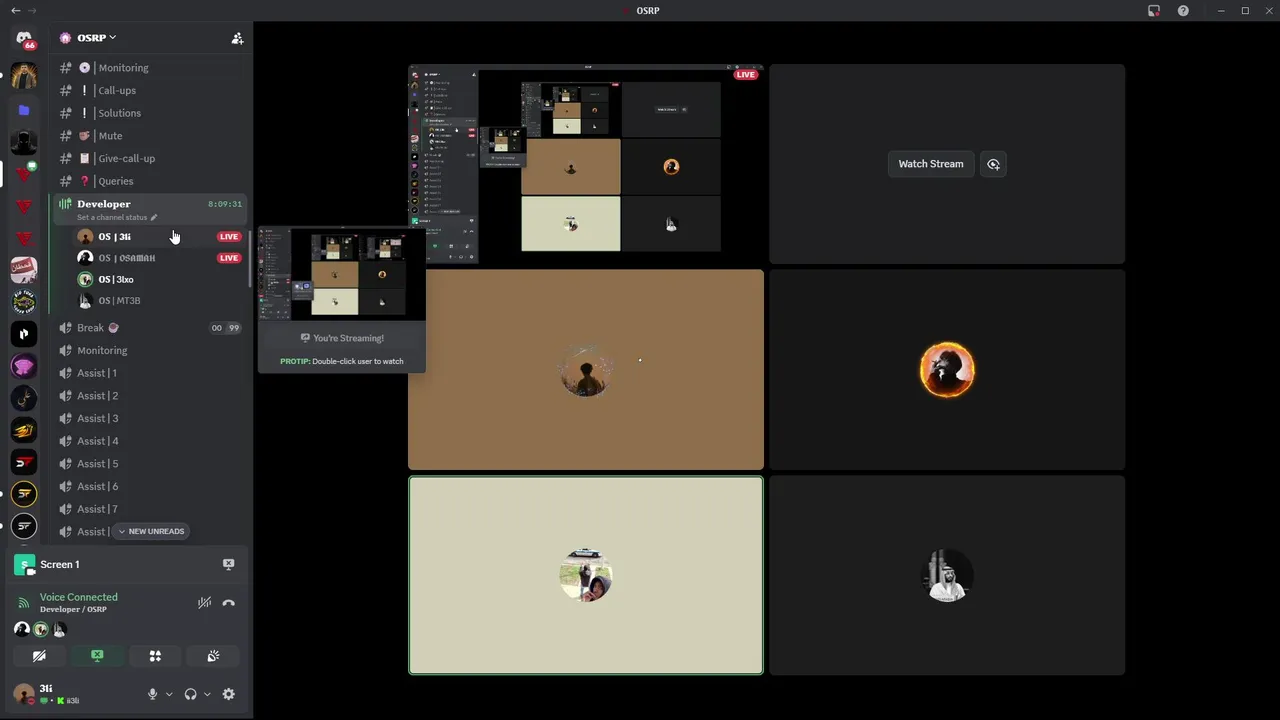The image size is (1280, 720).
Task: Open the soundboard button
Action: point(213,656)
